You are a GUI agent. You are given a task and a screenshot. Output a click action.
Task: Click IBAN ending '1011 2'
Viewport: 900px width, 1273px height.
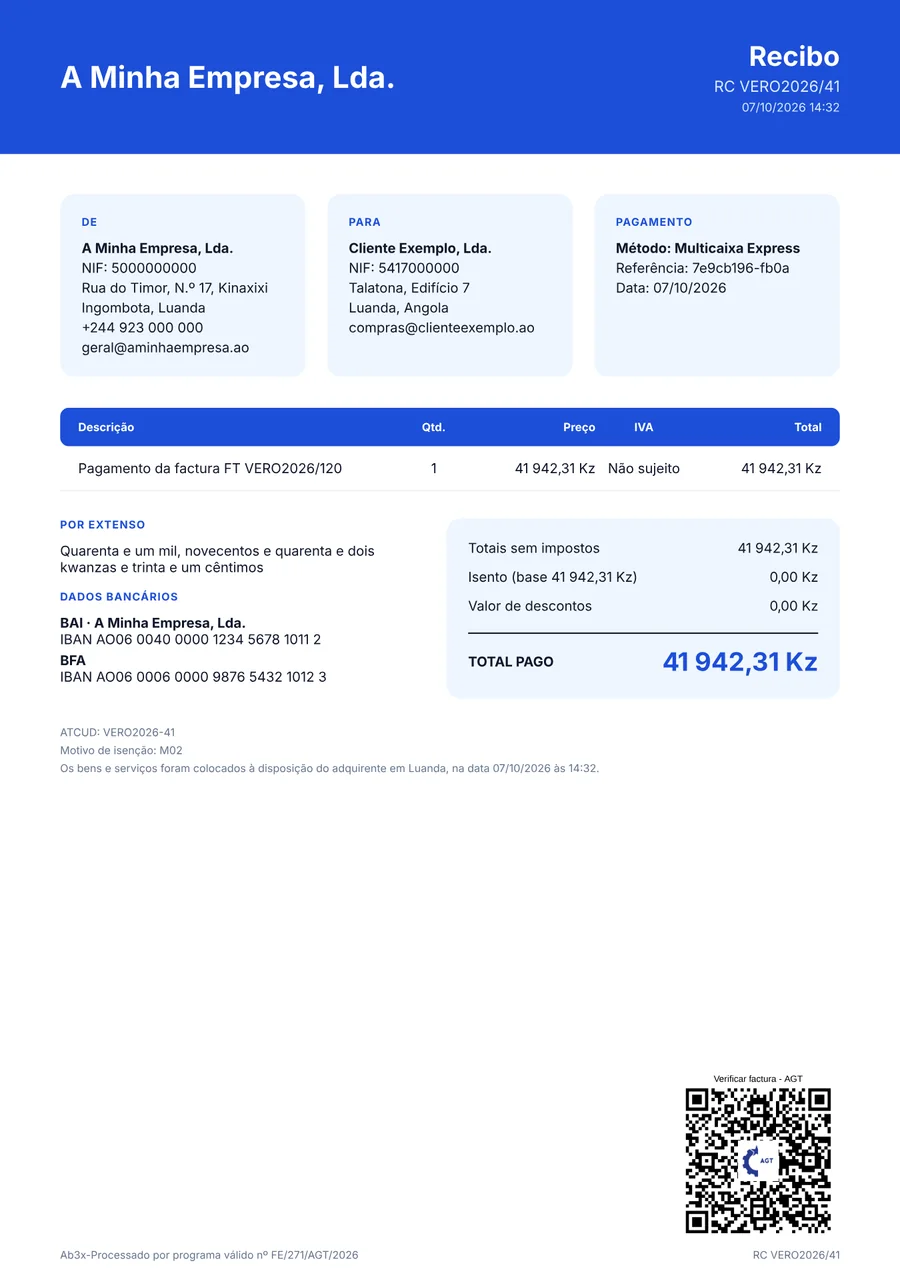tap(191, 640)
